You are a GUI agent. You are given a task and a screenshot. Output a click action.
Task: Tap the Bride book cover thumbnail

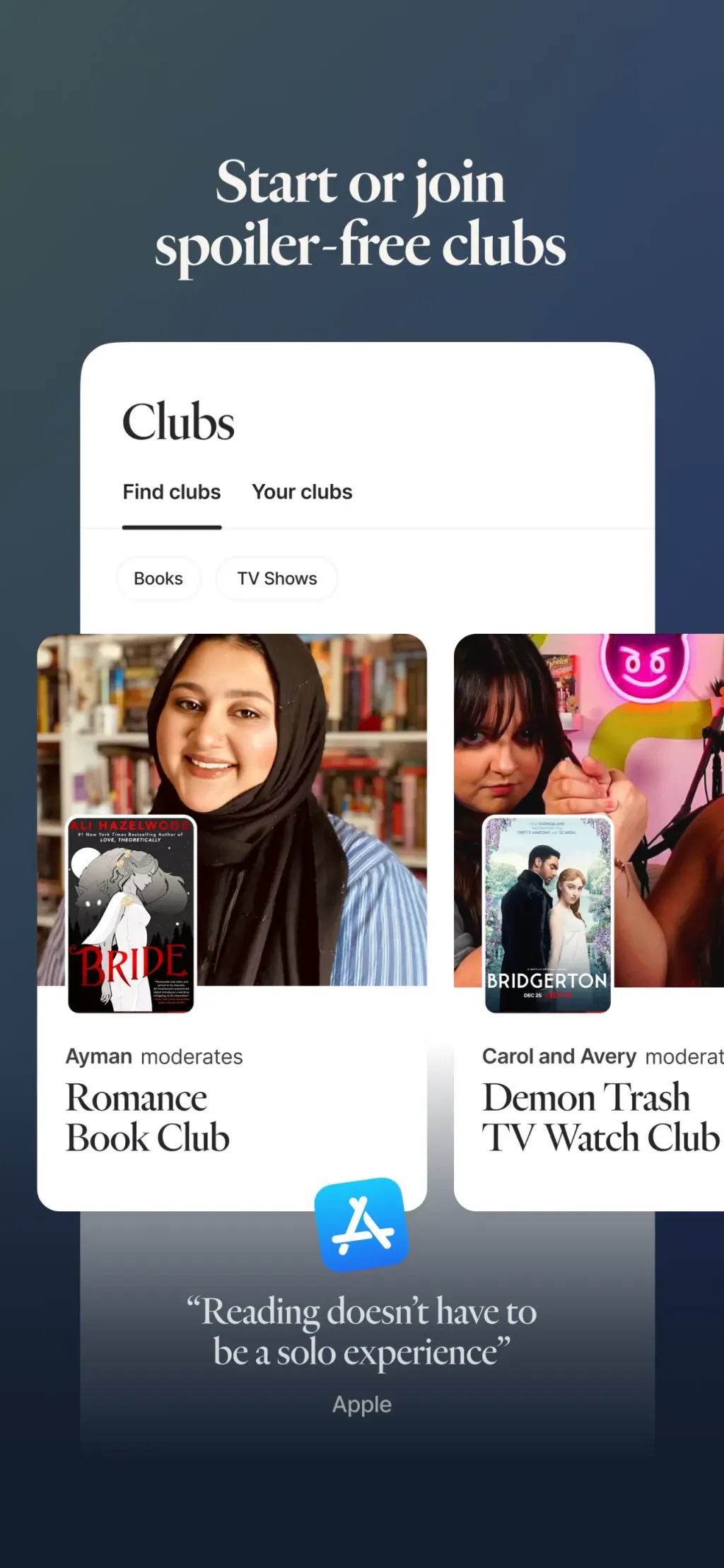pos(131,914)
